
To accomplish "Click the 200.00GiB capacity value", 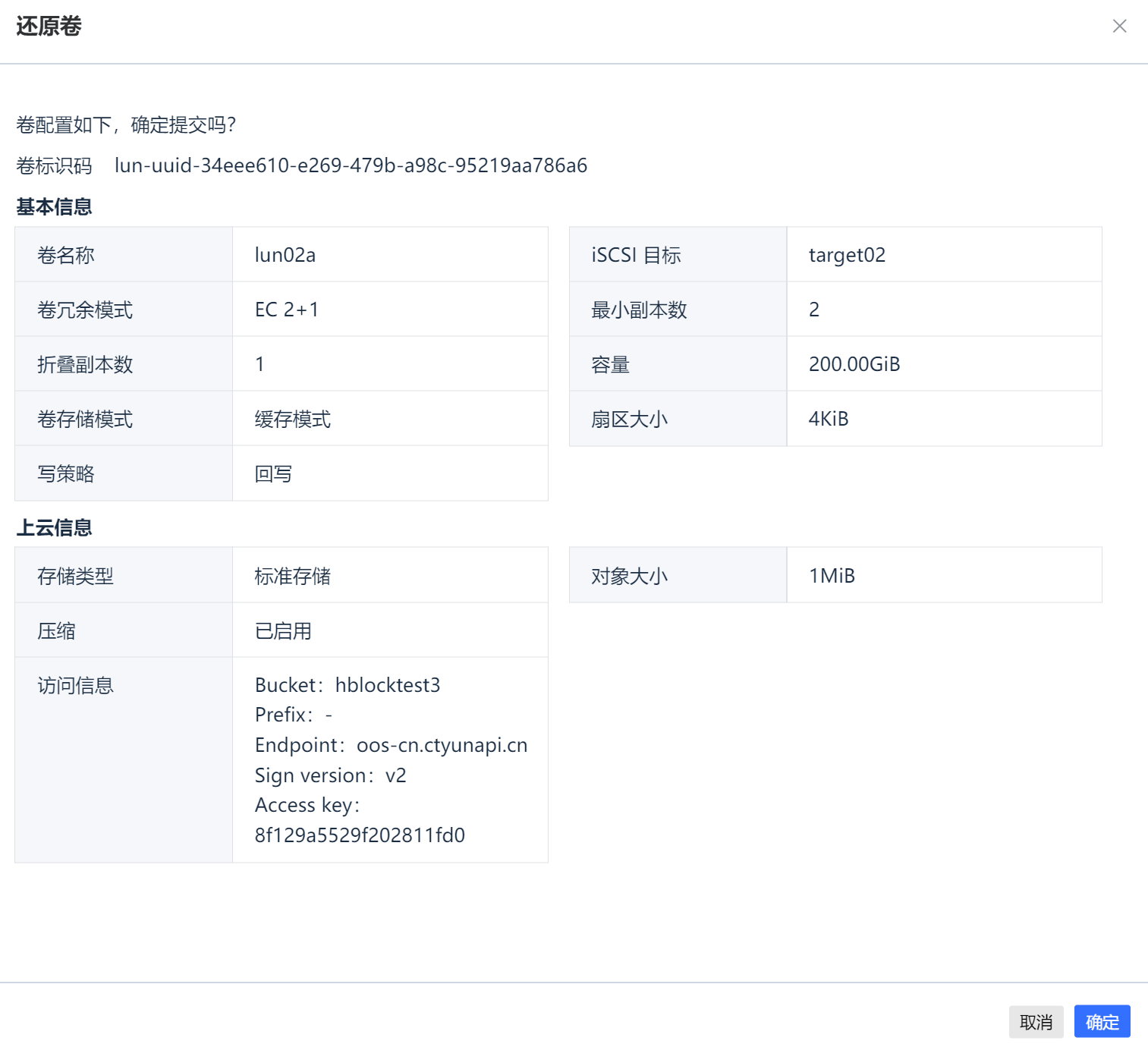I will click(x=854, y=364).
